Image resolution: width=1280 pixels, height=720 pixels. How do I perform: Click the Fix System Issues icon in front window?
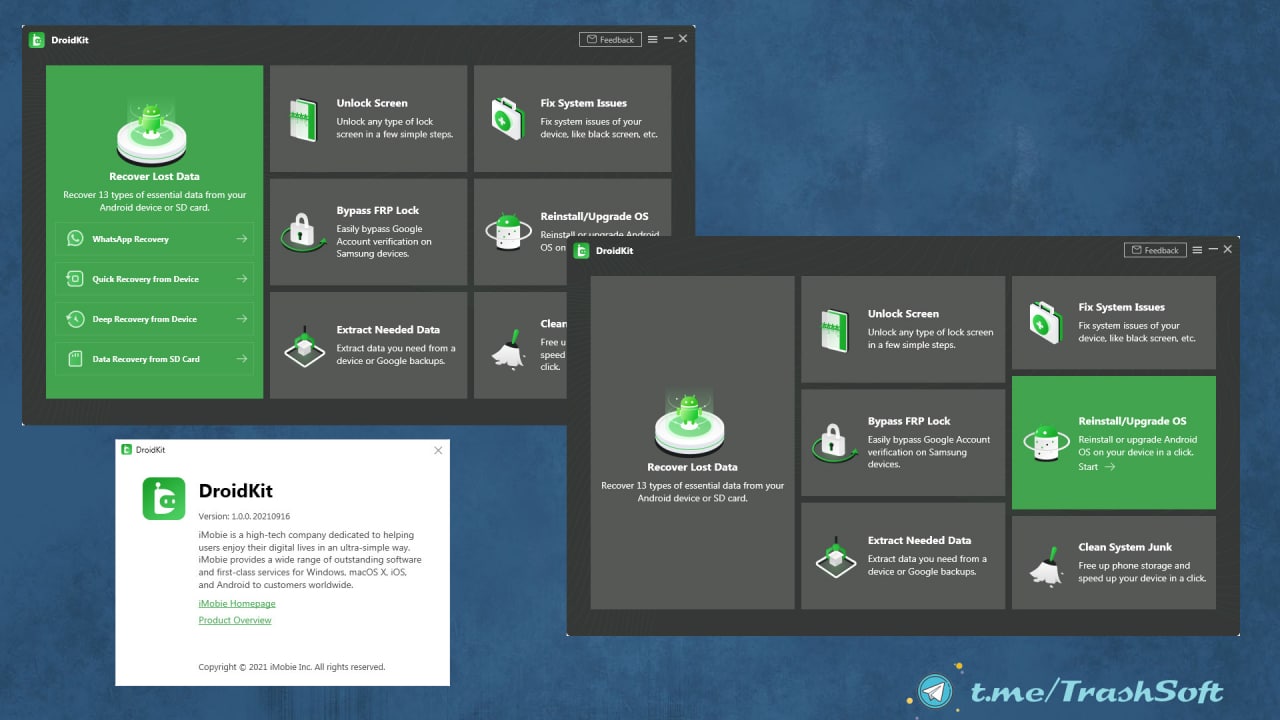(1045, 323)
